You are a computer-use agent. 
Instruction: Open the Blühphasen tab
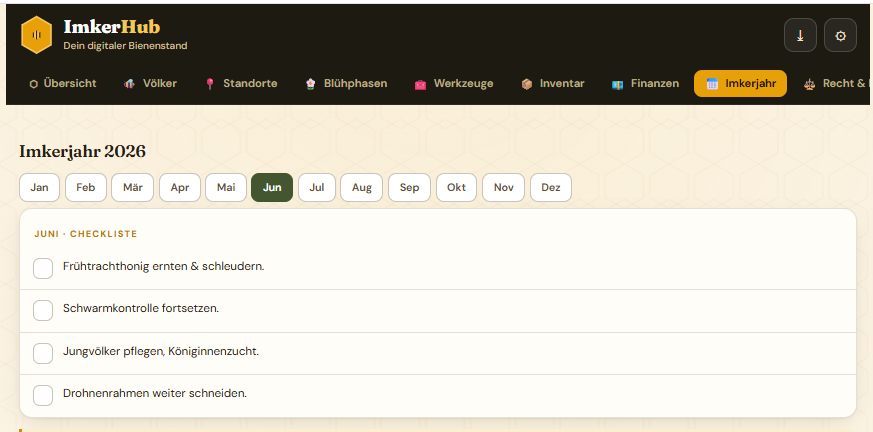point(346,84)
